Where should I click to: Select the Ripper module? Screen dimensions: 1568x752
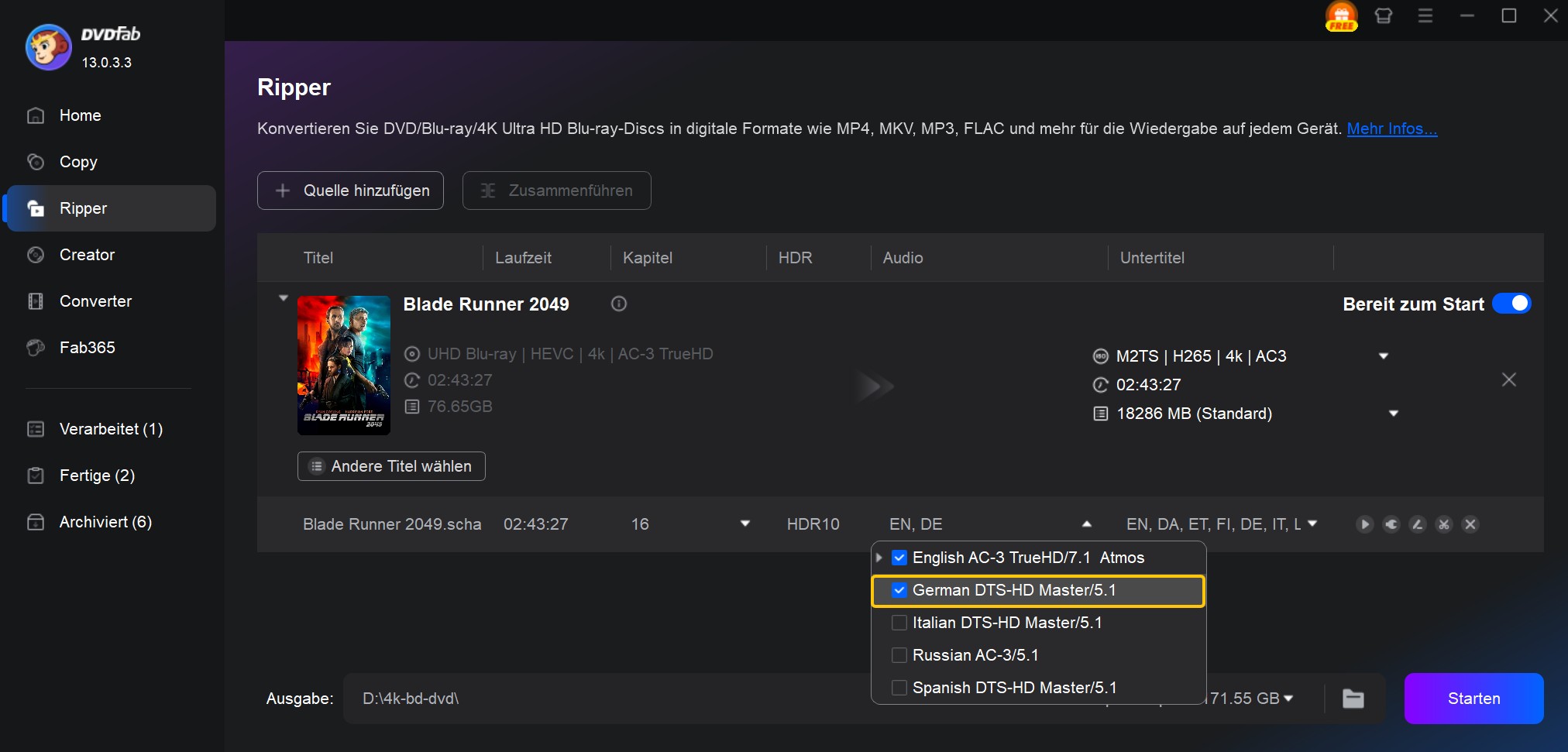tap(111, 208)
